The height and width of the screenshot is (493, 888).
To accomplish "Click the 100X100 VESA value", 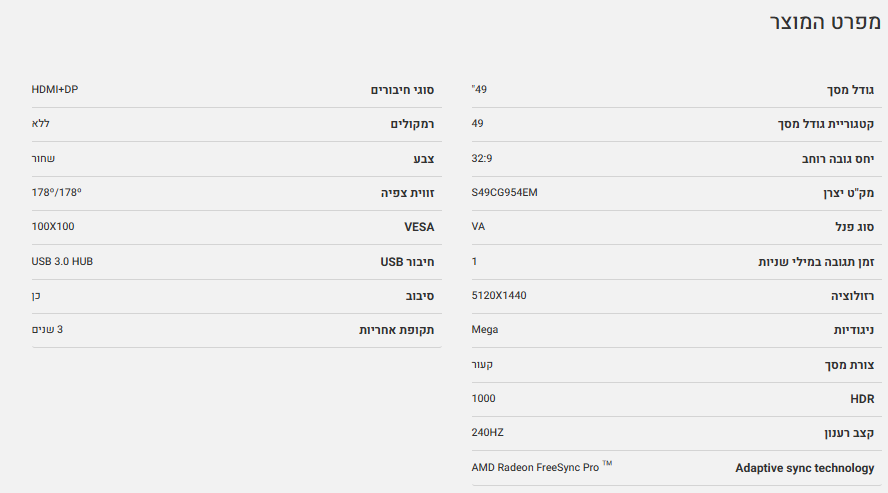I will coord(53,227).
